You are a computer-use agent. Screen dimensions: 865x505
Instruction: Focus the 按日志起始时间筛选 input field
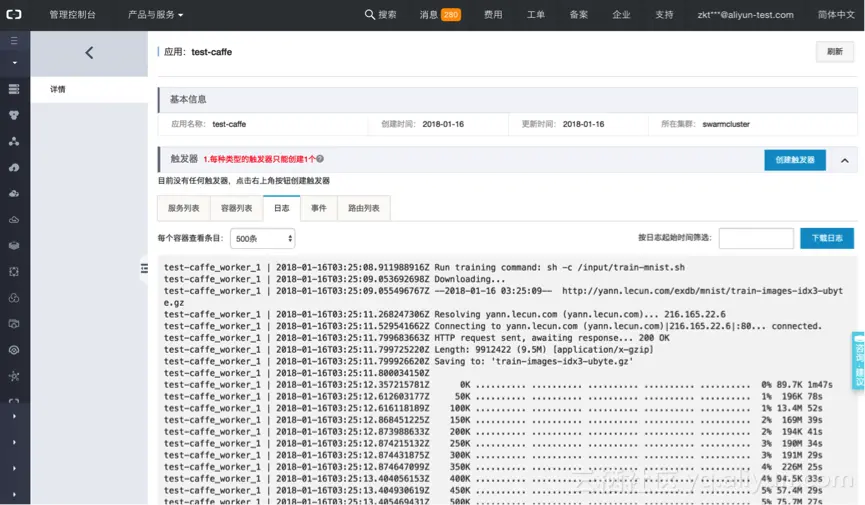tap(756, 238)
